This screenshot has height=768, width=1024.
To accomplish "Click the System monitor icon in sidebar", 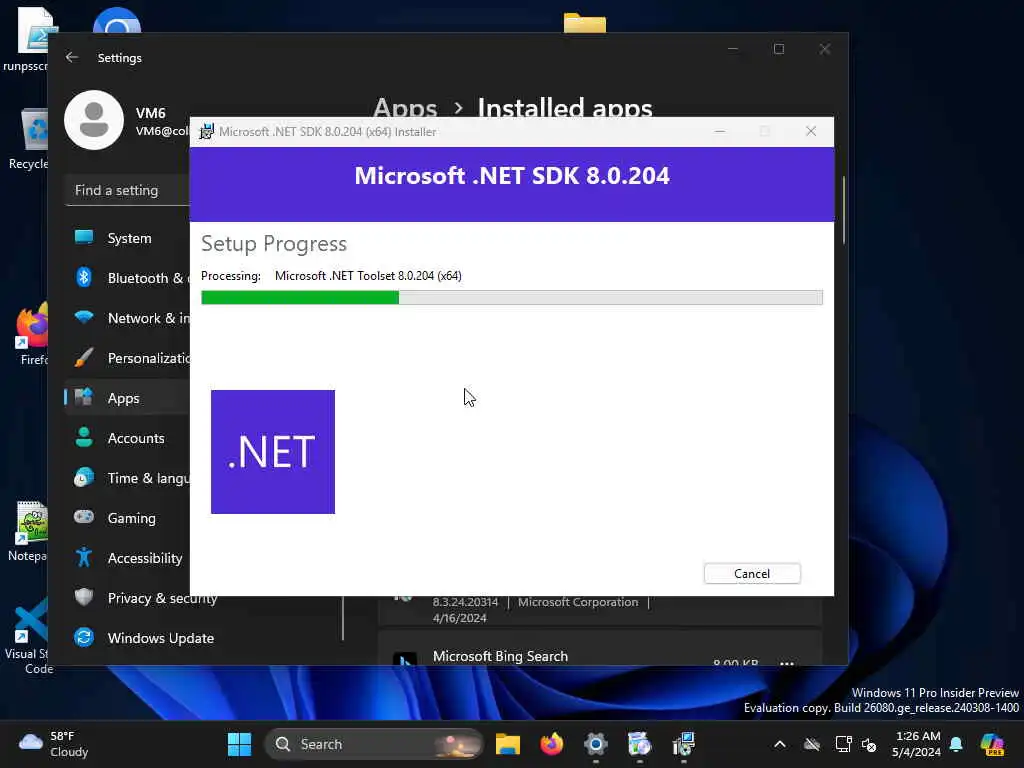I will pyautogui.click(x=84, y=237).
